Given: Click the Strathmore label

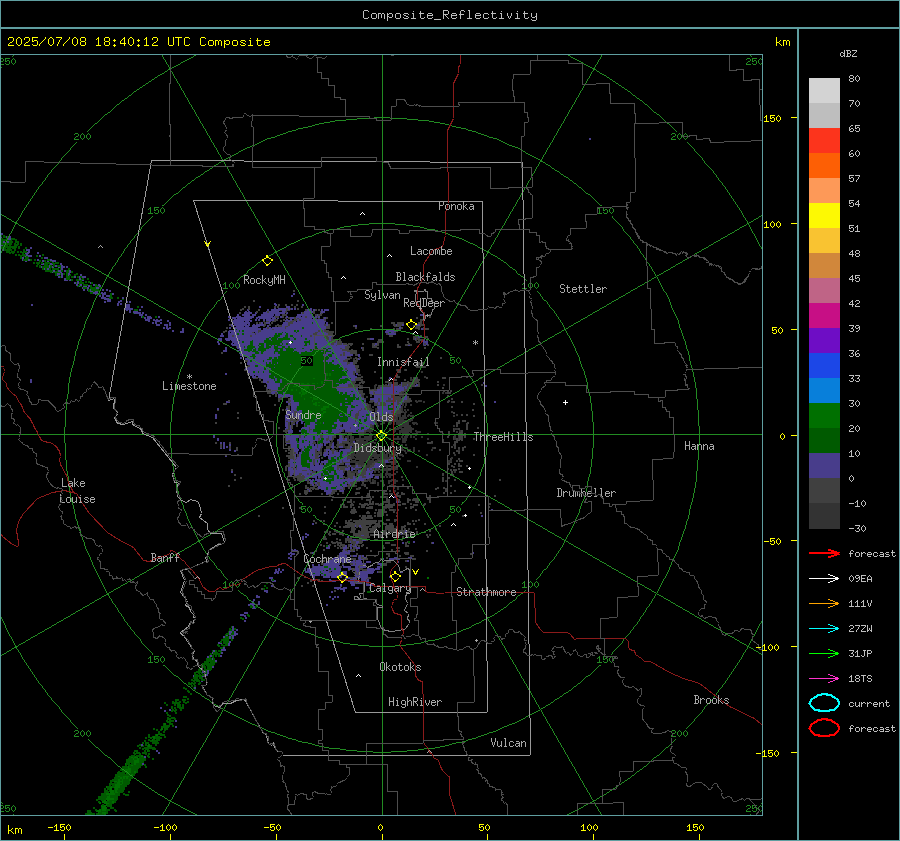Looking at the screenshot, I should point(486,592).
